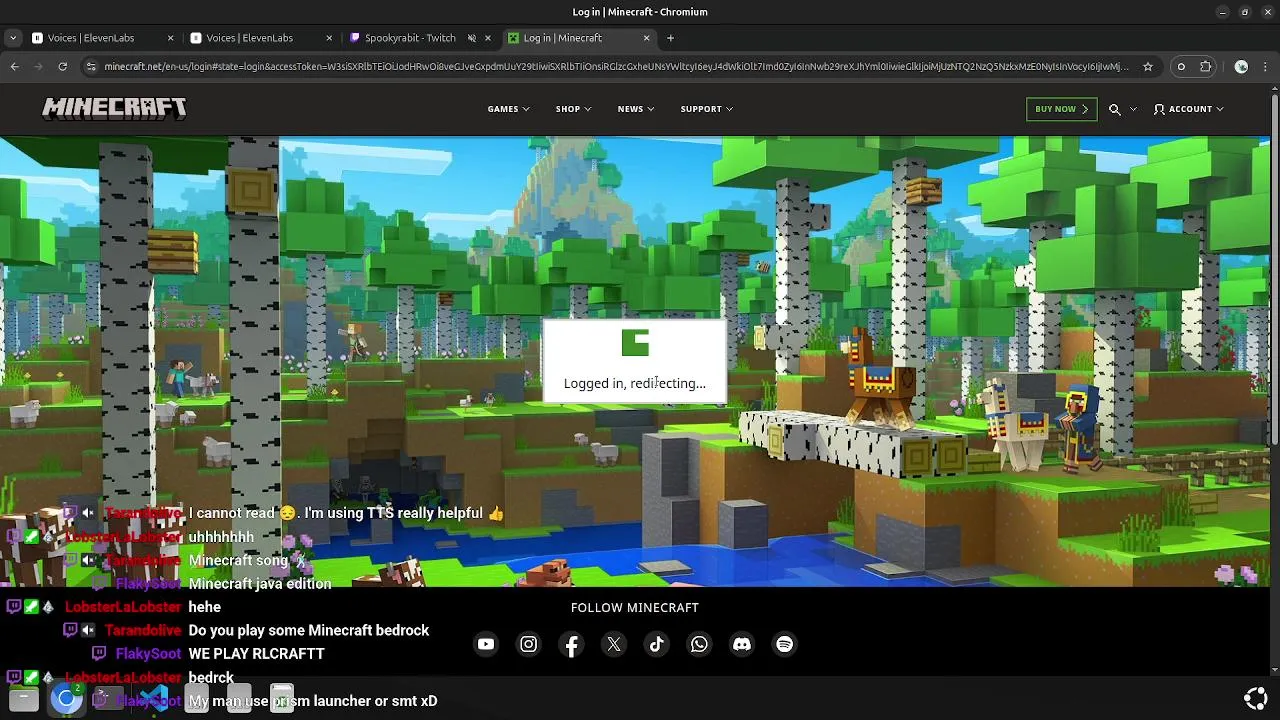This screenshot has width=1280, height=720.
Task: Open the X (Twitter) social link
Action: coord(614,644)
